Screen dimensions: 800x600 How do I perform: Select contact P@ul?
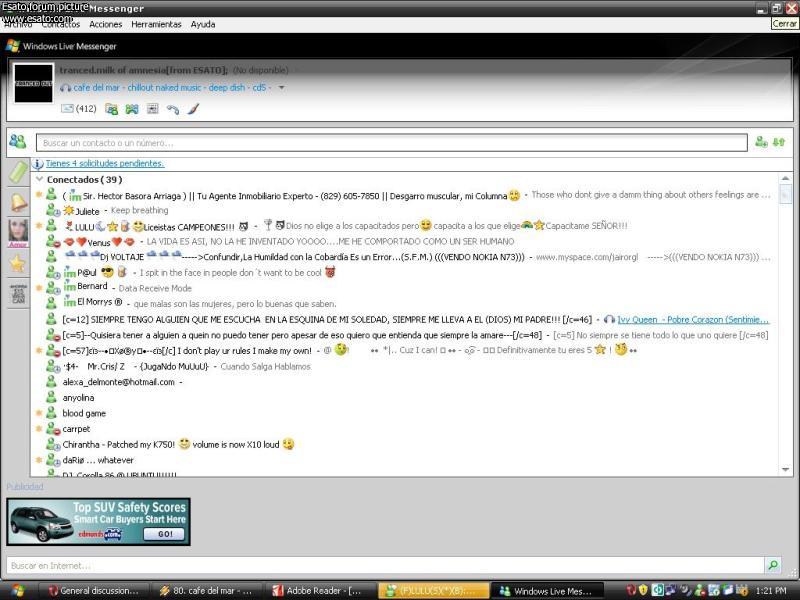403,272
